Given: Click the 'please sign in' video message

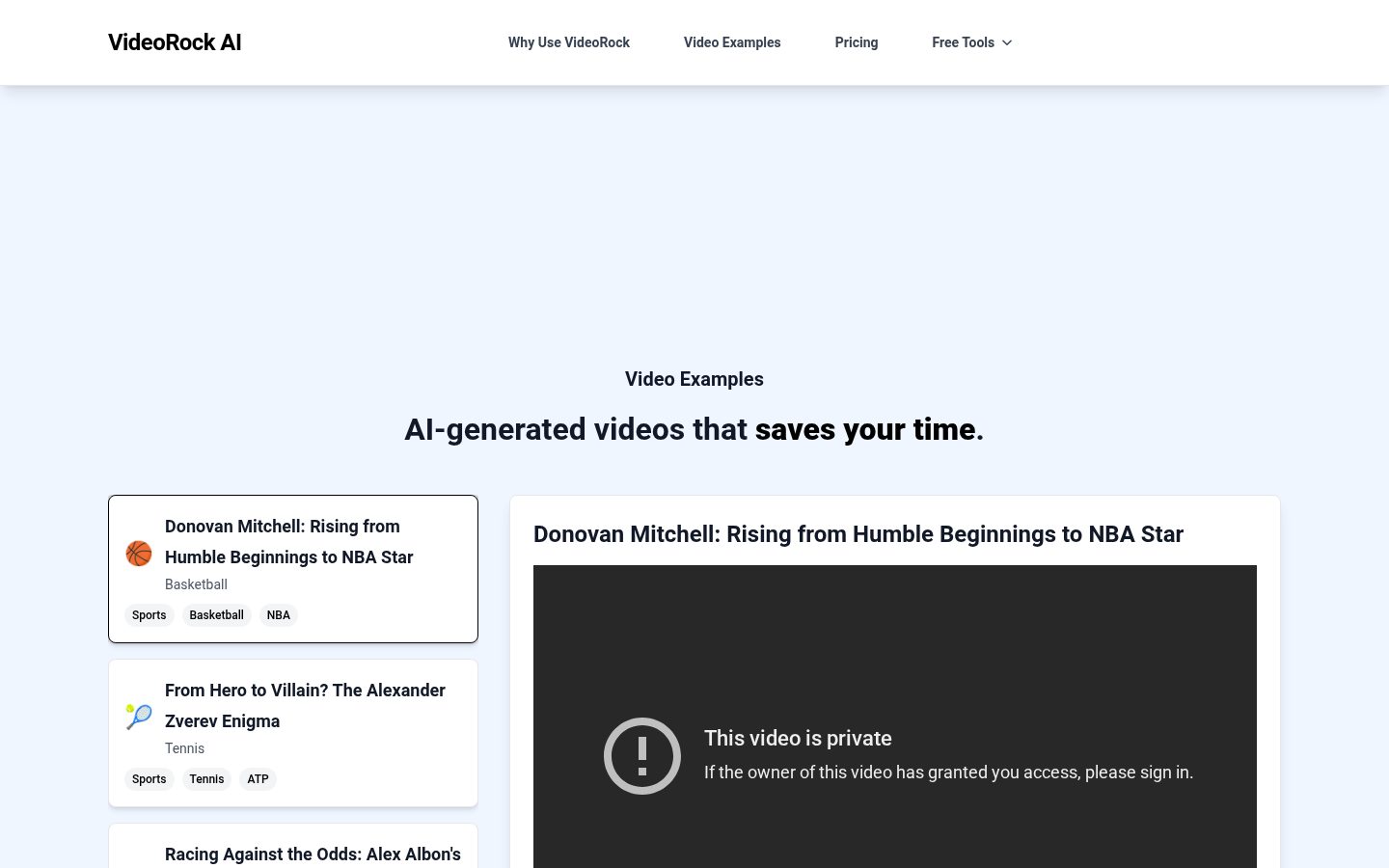Looking at the screenshot, I should coord(948,773).
